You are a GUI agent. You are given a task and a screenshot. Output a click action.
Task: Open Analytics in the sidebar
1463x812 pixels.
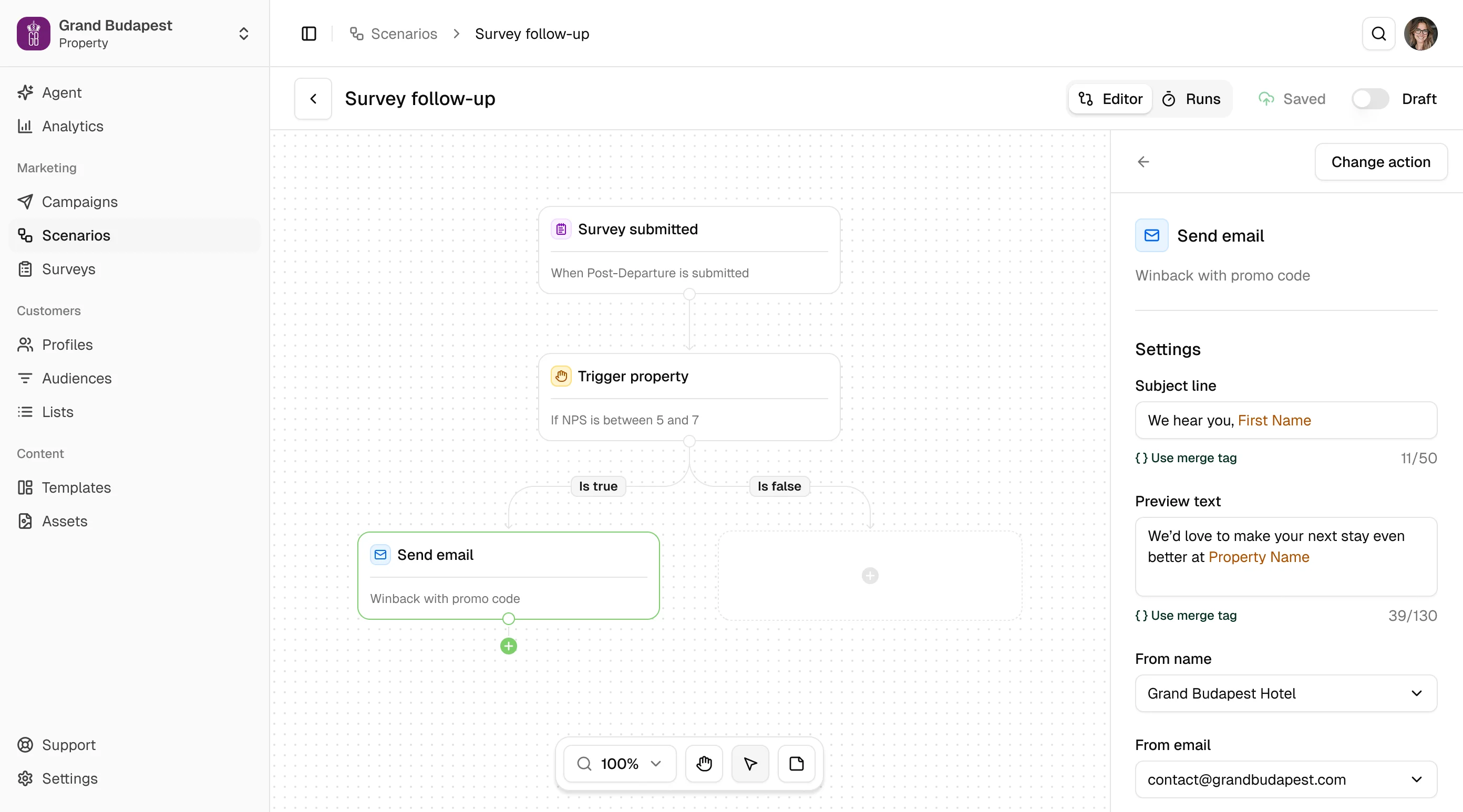click(135, 126)
